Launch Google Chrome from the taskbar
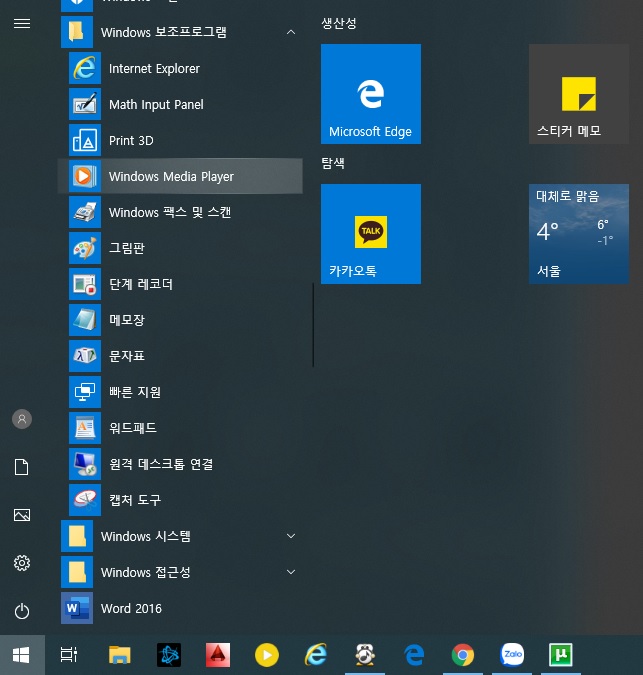 463,655
